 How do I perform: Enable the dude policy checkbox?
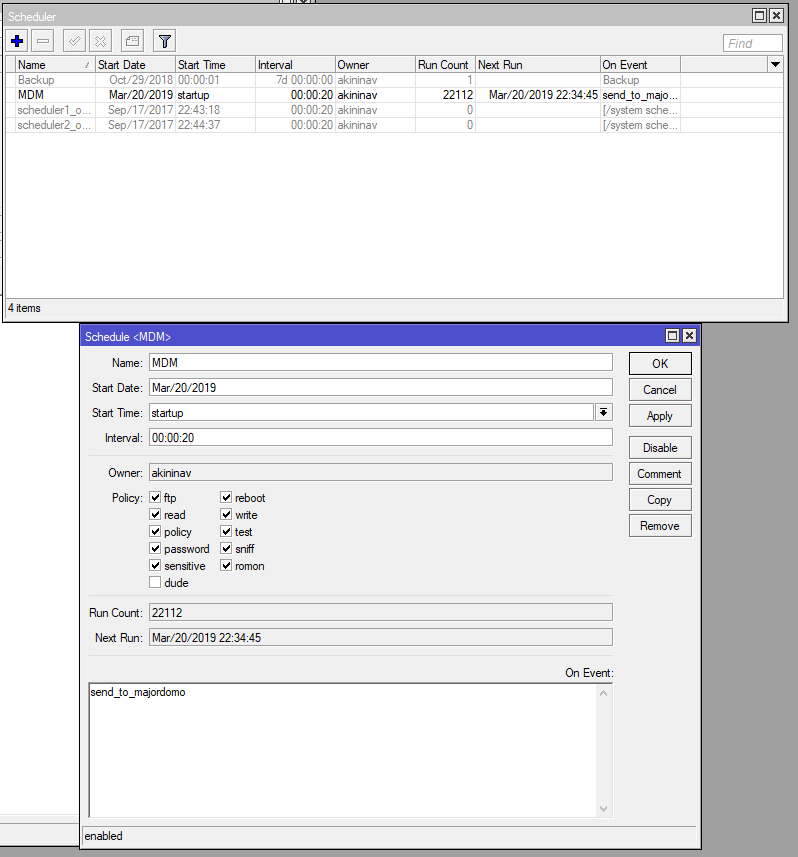click(x=155, y=582)
